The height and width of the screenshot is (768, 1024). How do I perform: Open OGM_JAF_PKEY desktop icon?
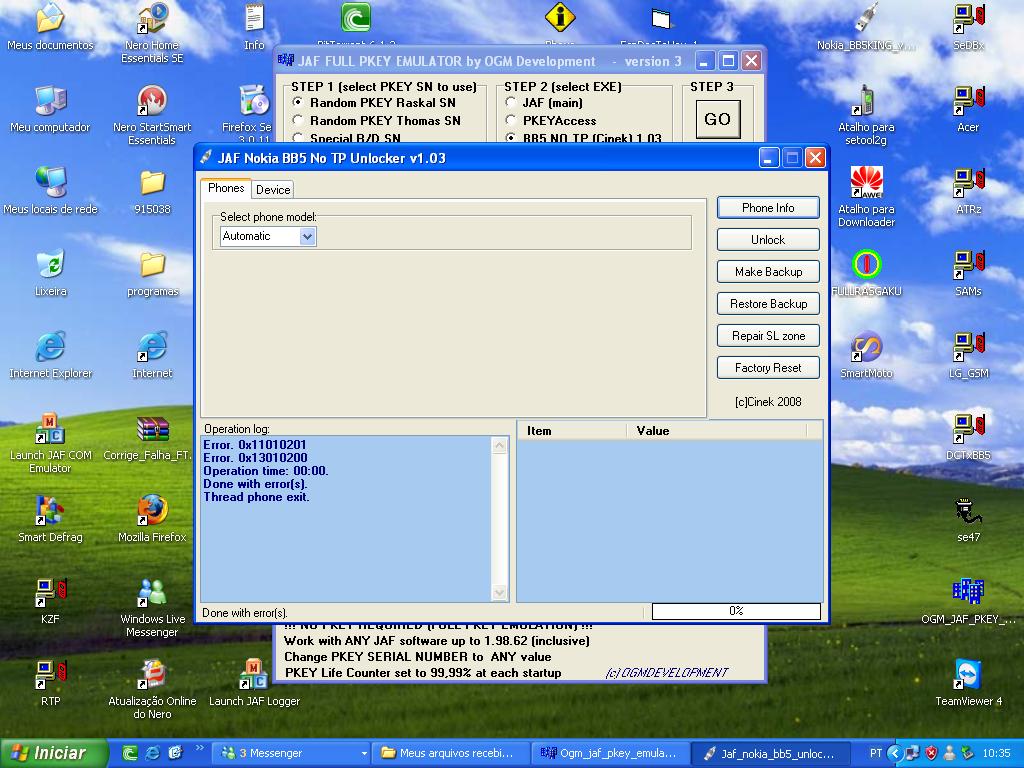click(x=968, y=601)
